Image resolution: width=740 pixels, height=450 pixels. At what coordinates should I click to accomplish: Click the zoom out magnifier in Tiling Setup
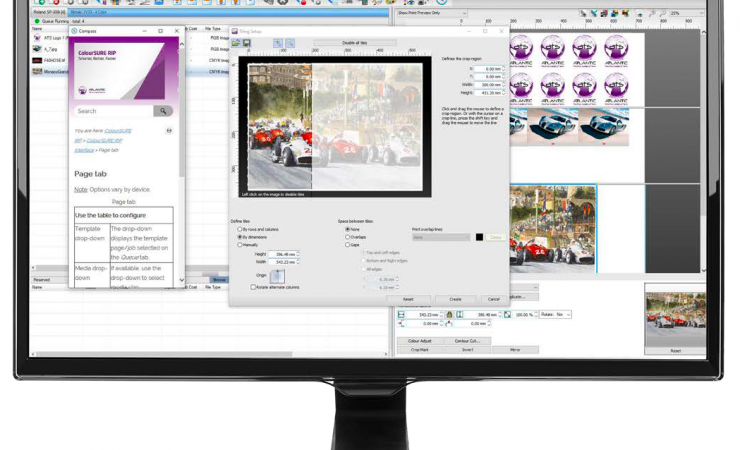point(290,44)
